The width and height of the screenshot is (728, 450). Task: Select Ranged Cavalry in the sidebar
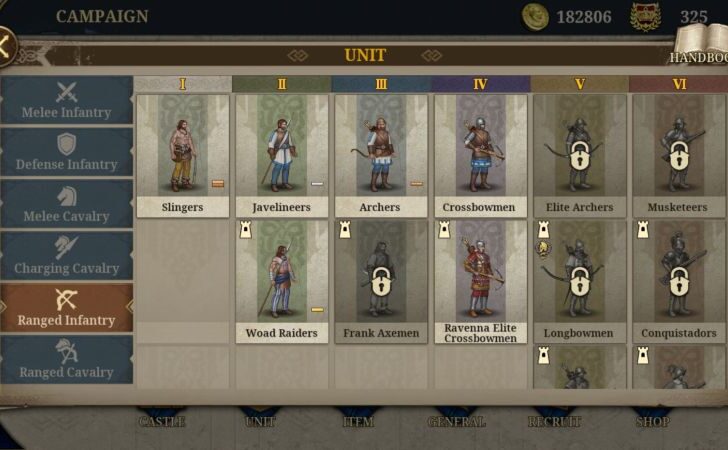pos(66,360)
